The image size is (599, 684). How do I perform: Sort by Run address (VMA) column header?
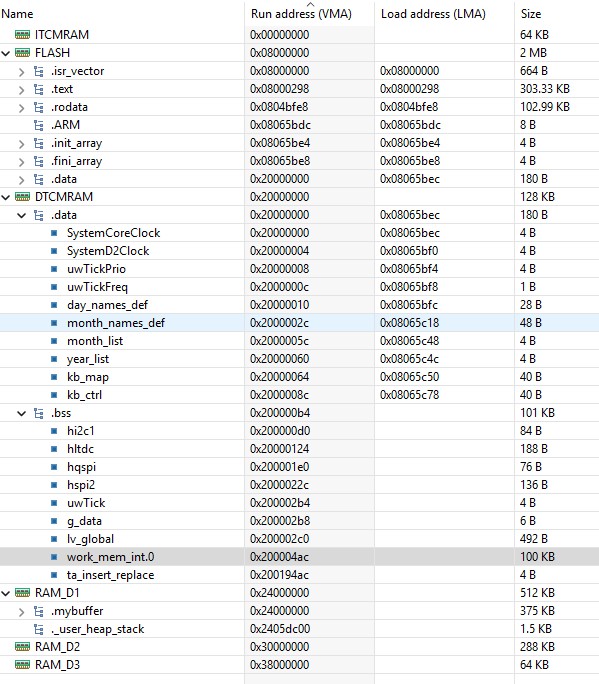coord(301,14)
